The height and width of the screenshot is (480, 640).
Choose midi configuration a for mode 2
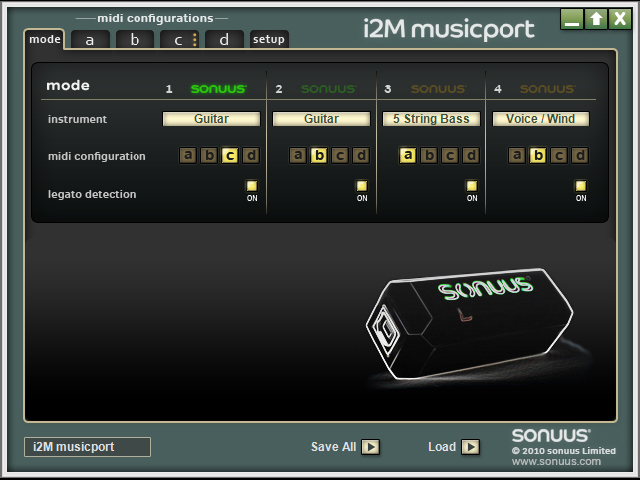point(298,156)
